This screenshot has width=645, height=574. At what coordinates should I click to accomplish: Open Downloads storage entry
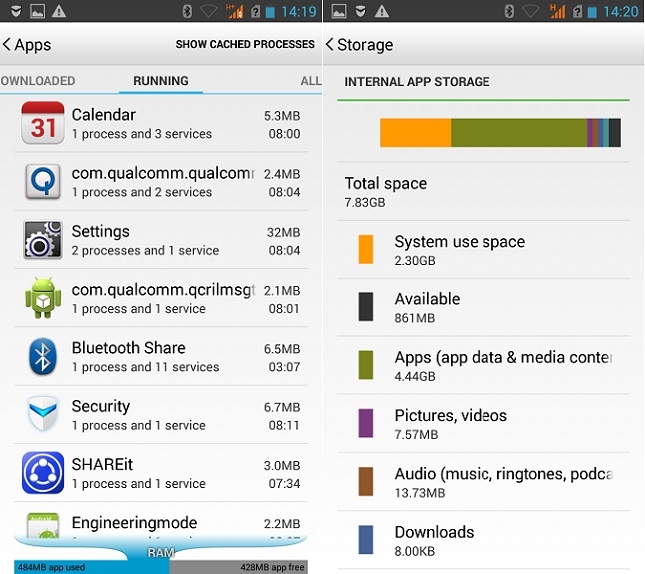pos(483,540)
